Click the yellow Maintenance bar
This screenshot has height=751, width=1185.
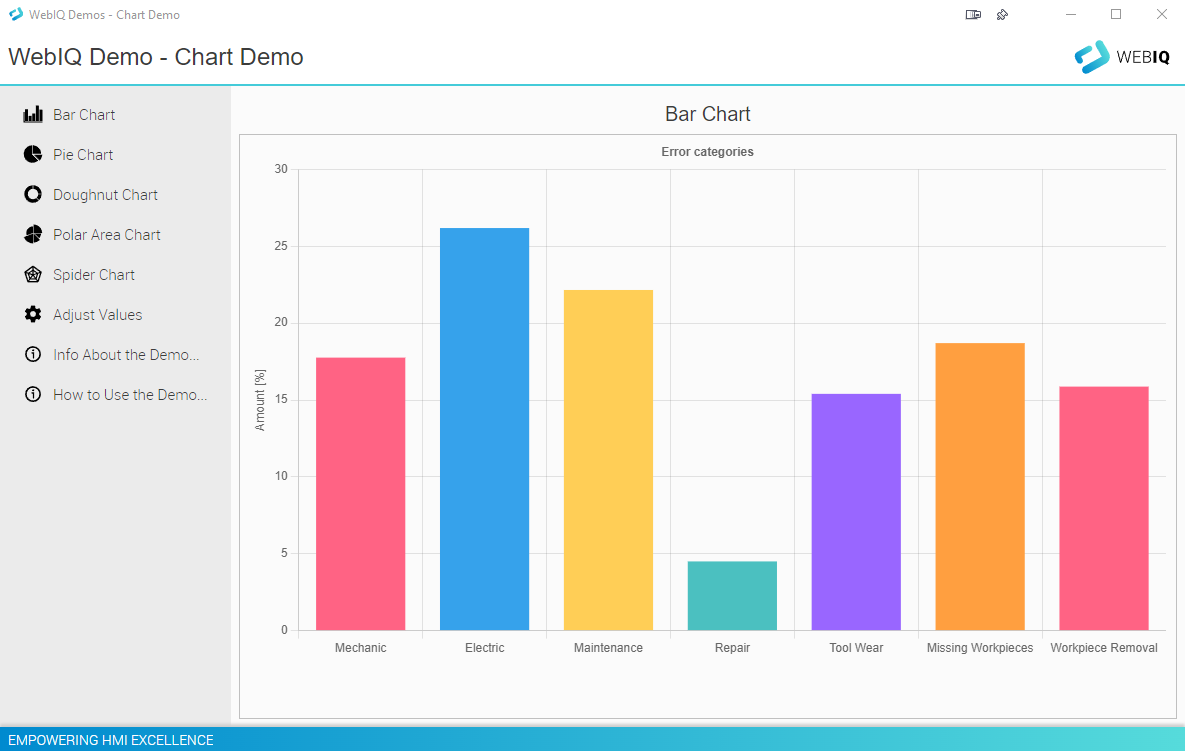pos(608,460)
